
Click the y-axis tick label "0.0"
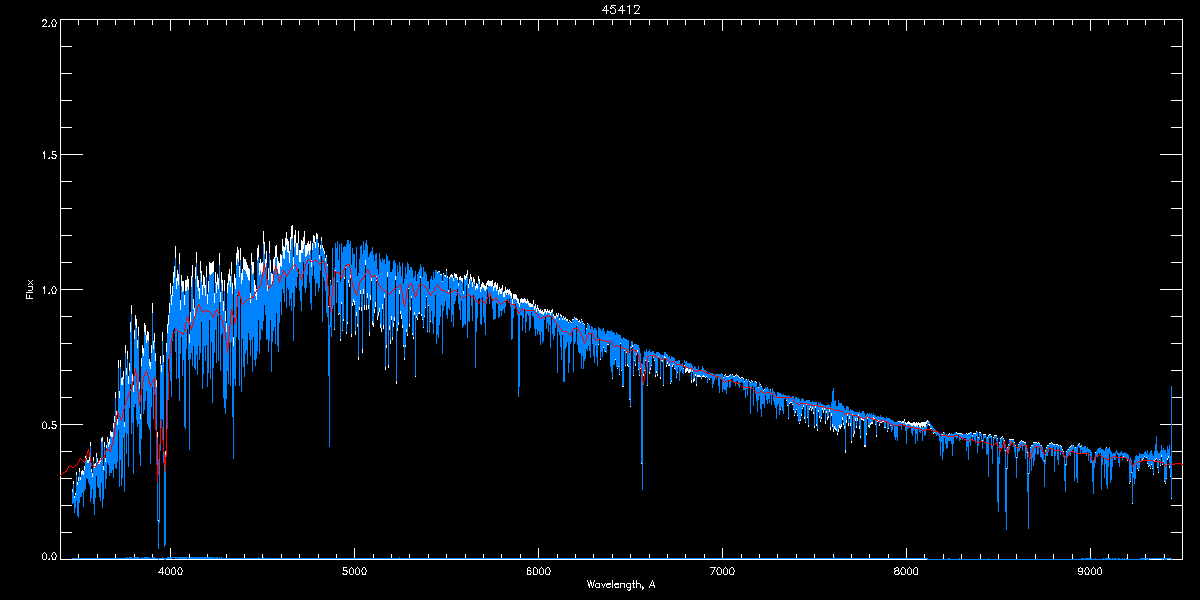coord(49,555)
